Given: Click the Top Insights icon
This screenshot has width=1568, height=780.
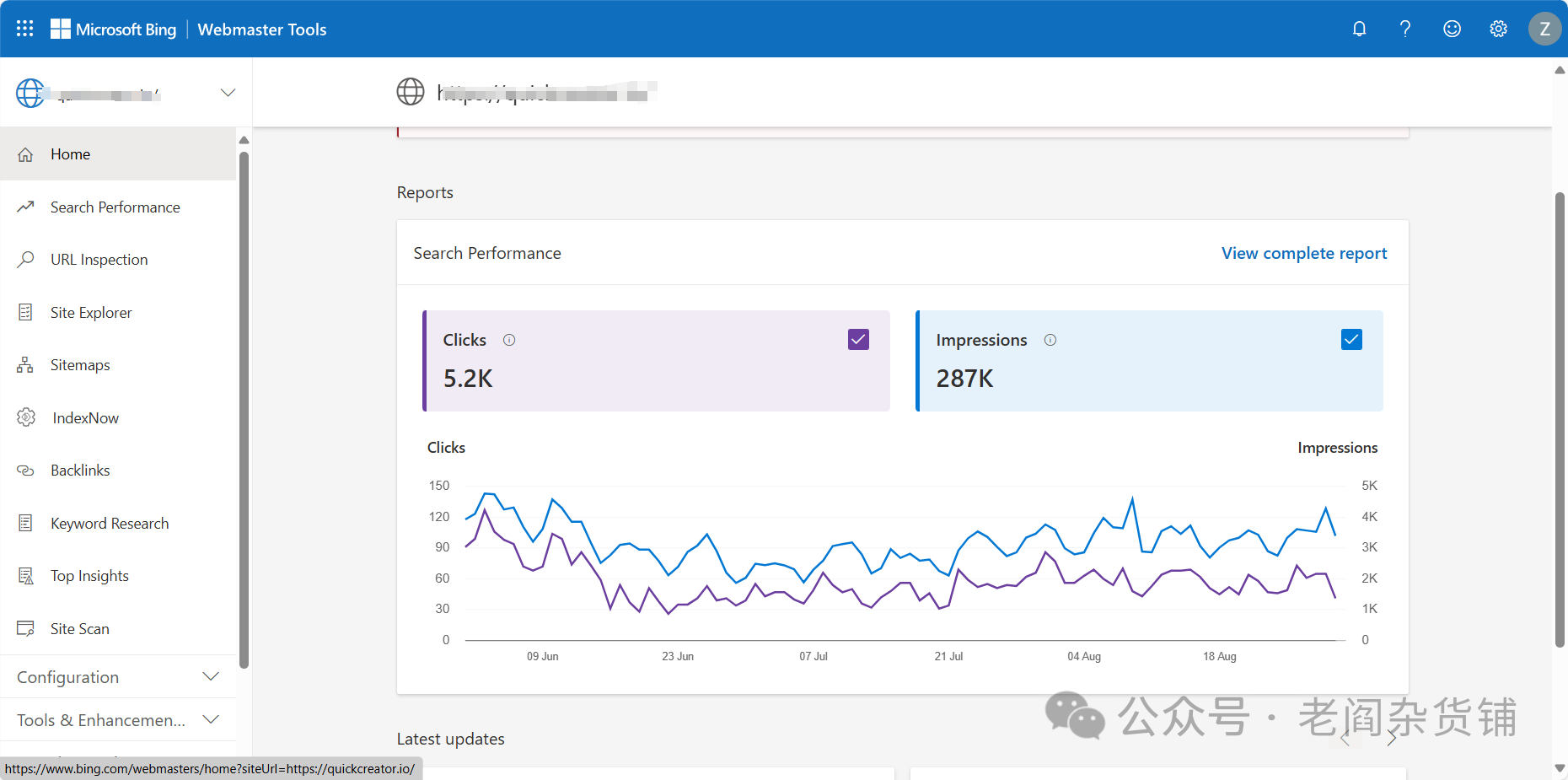Looking at the screenshot, I should [x=25, y=576].
